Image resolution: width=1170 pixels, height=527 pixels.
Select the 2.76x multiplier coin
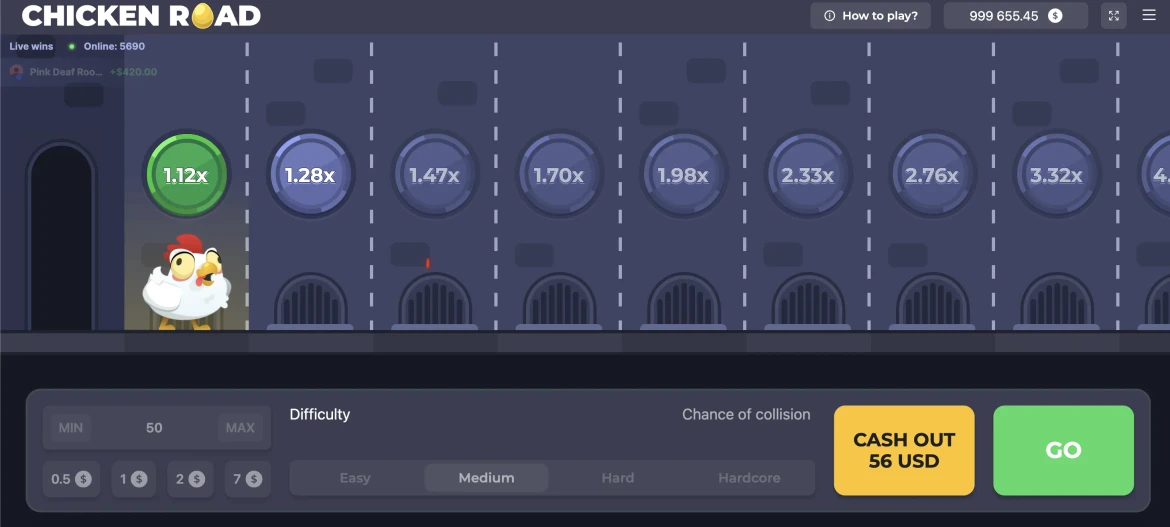tap(932, 175)
